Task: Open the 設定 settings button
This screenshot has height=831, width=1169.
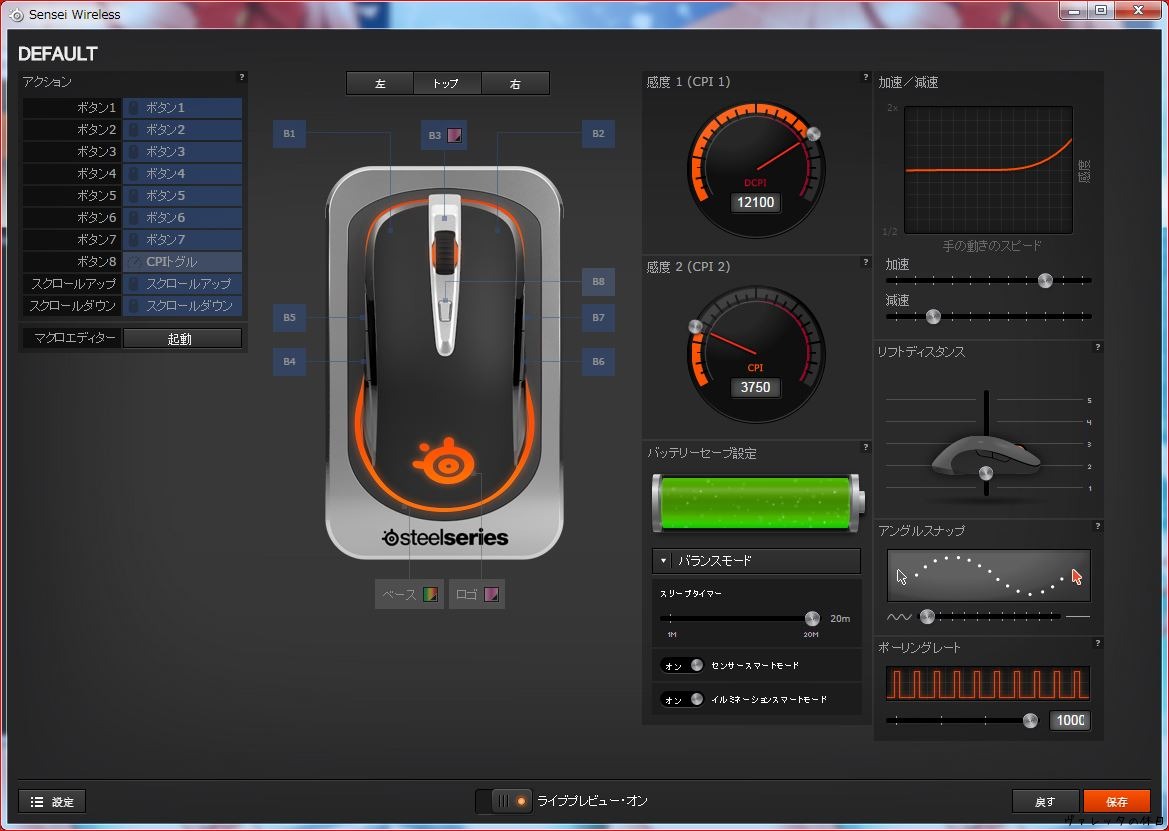Action: click(x=52, y=801)
